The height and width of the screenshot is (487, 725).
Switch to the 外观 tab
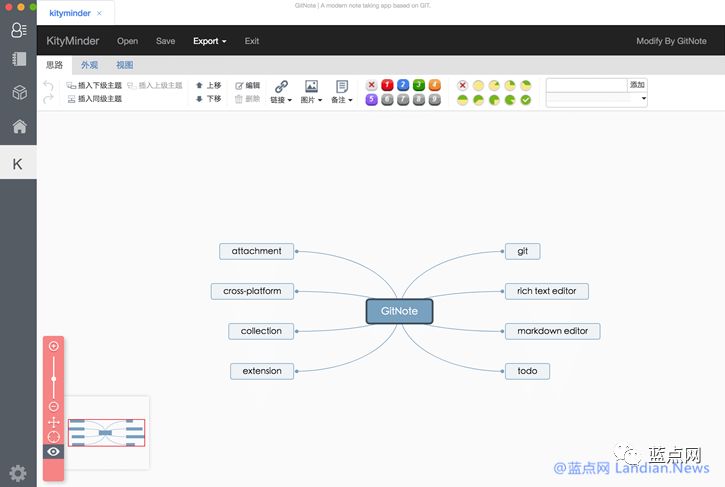pos(89,65)
